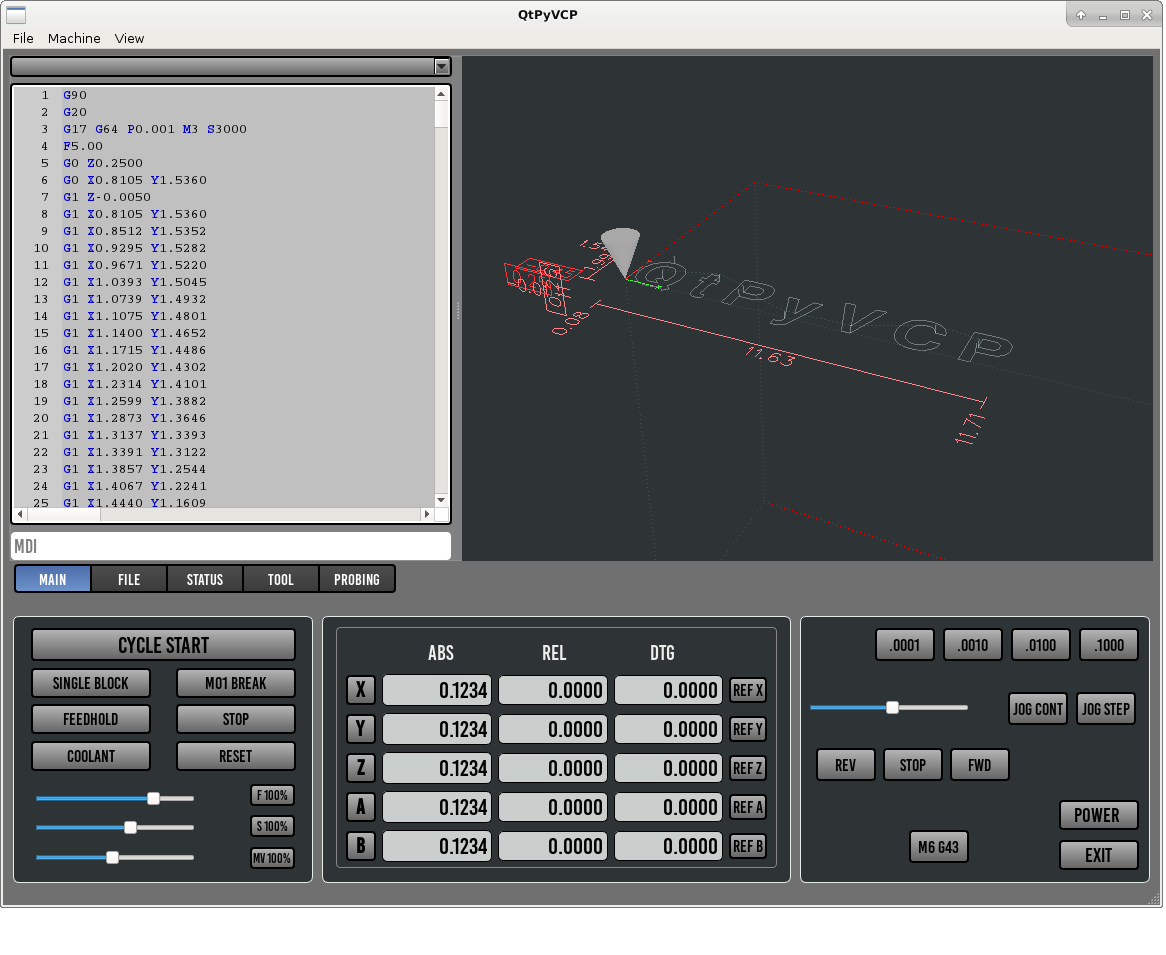Switch to the TOOL tab
This screenshot has height=955, width=1166.
click(x=280, y=579)
